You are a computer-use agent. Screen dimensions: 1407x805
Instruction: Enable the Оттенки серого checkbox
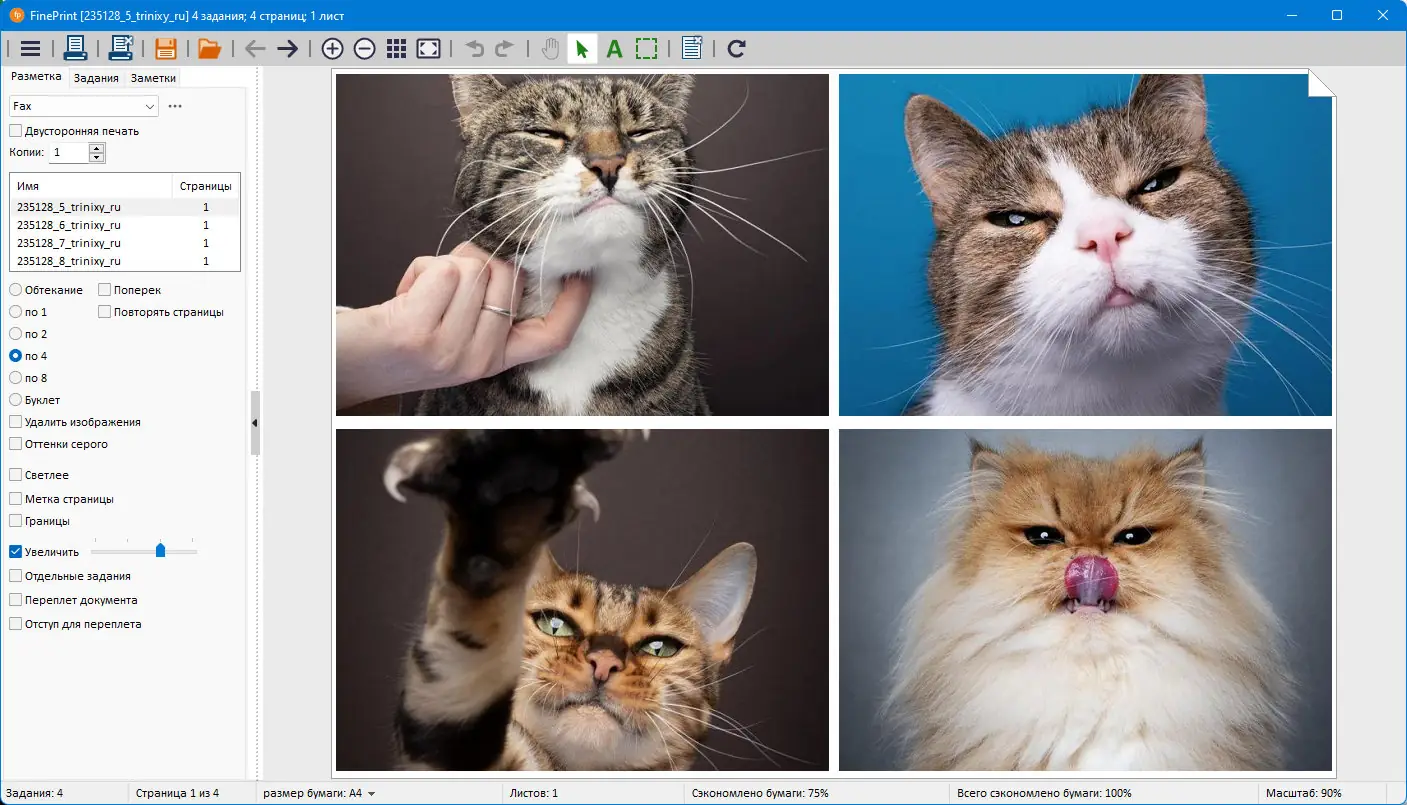pyautogui.click(x=15, y=444)
